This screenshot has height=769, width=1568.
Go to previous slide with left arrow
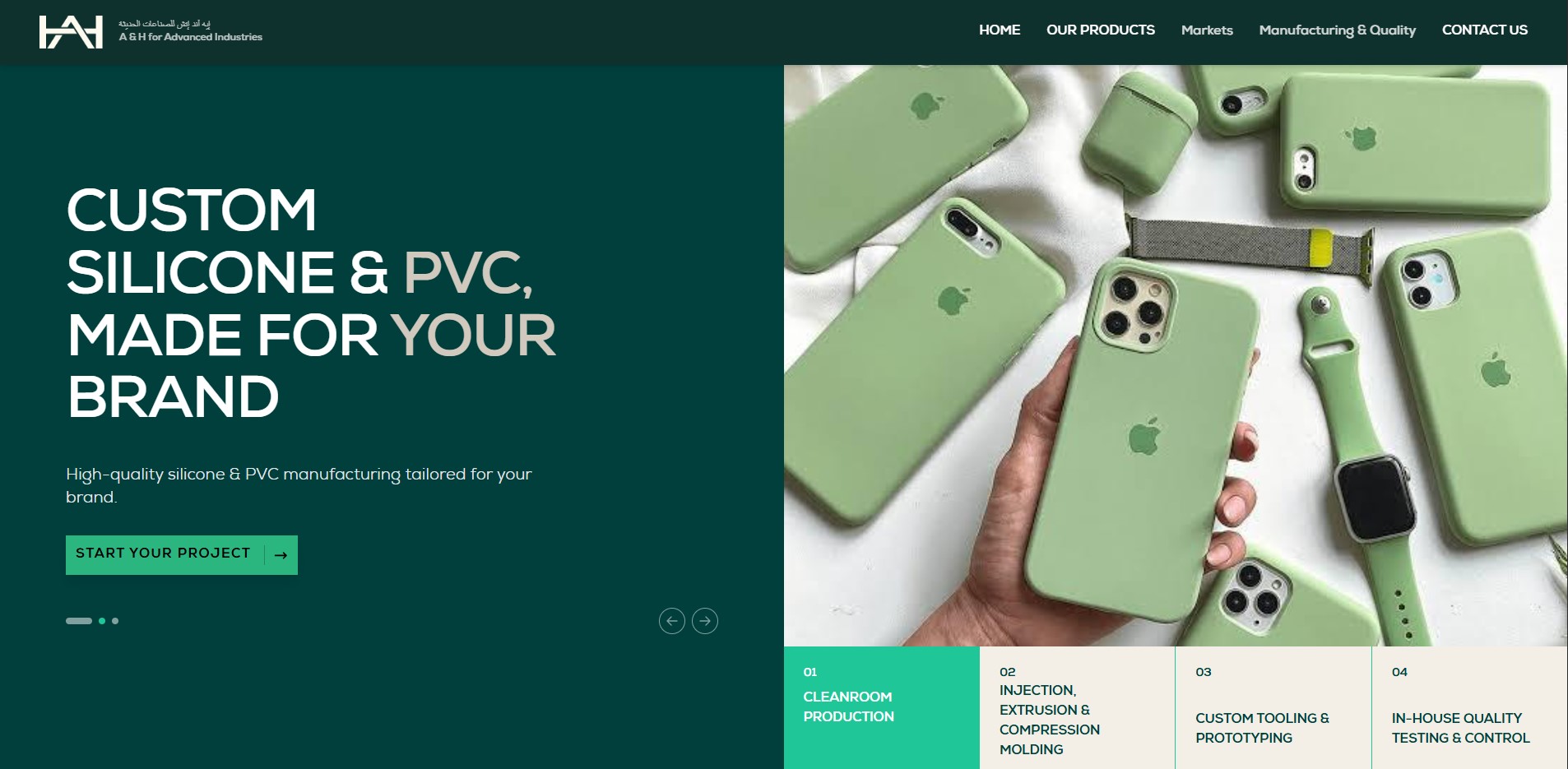click(x=672, y=621)
